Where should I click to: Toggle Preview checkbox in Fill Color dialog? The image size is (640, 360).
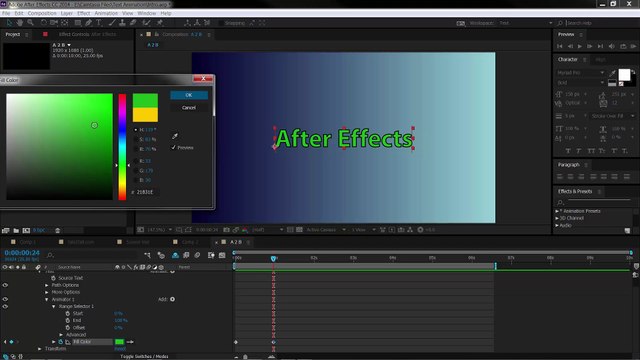pyautogui.click(x=173, y=147)
